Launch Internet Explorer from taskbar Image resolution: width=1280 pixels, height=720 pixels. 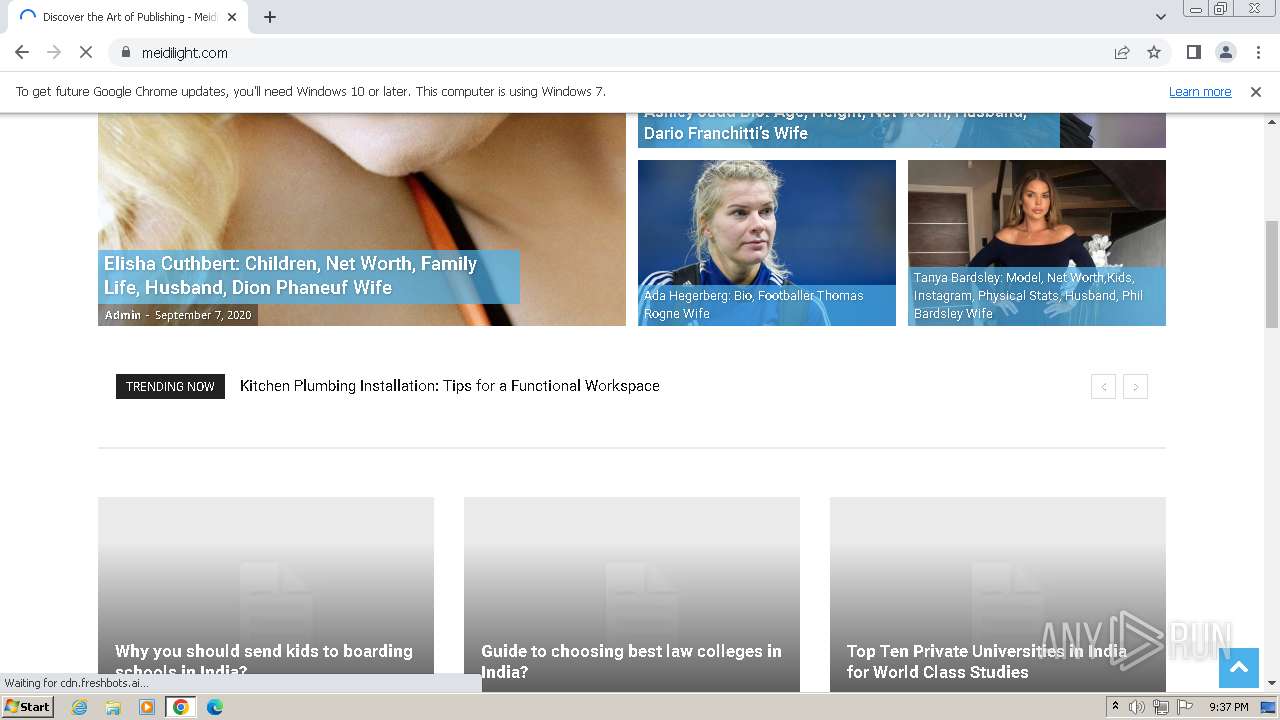click(79, 707)
